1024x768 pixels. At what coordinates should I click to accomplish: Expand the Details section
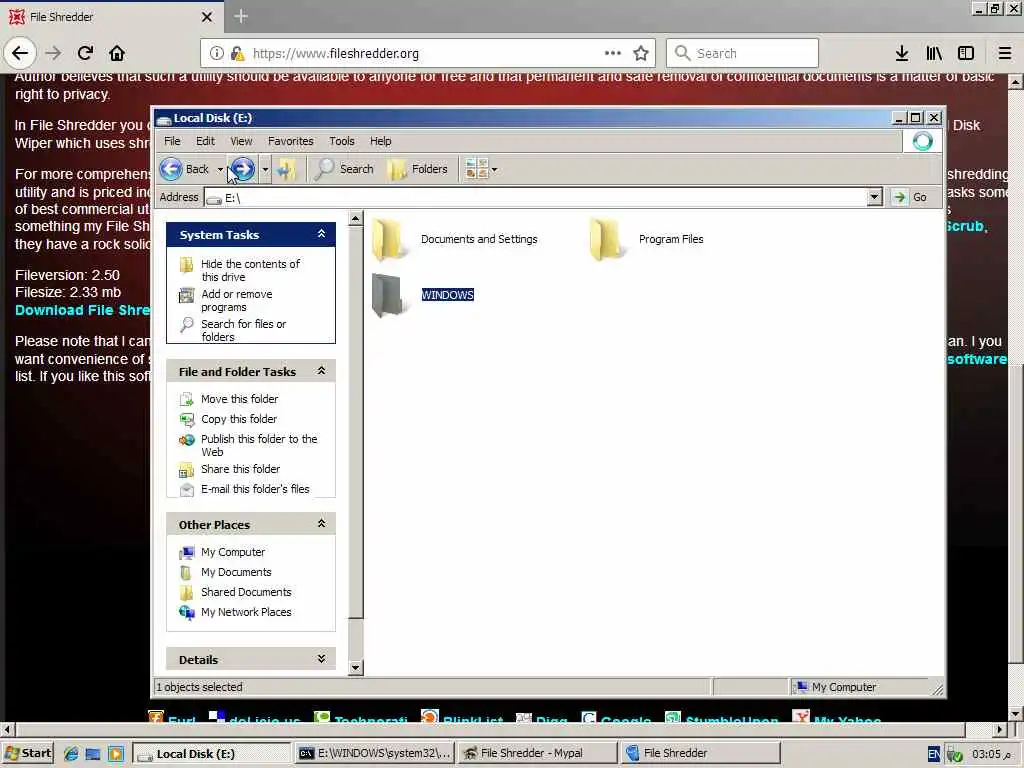321,659
